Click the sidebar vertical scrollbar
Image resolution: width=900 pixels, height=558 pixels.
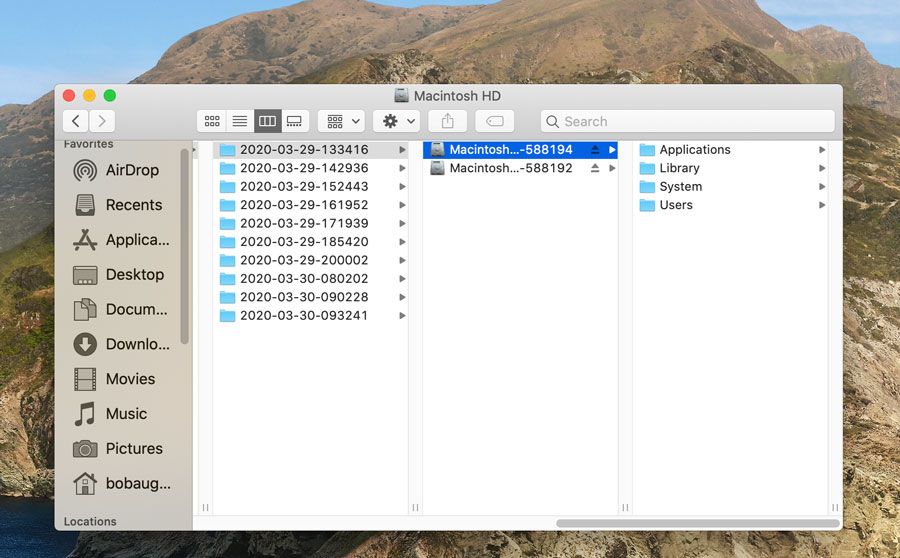point(184,247)
